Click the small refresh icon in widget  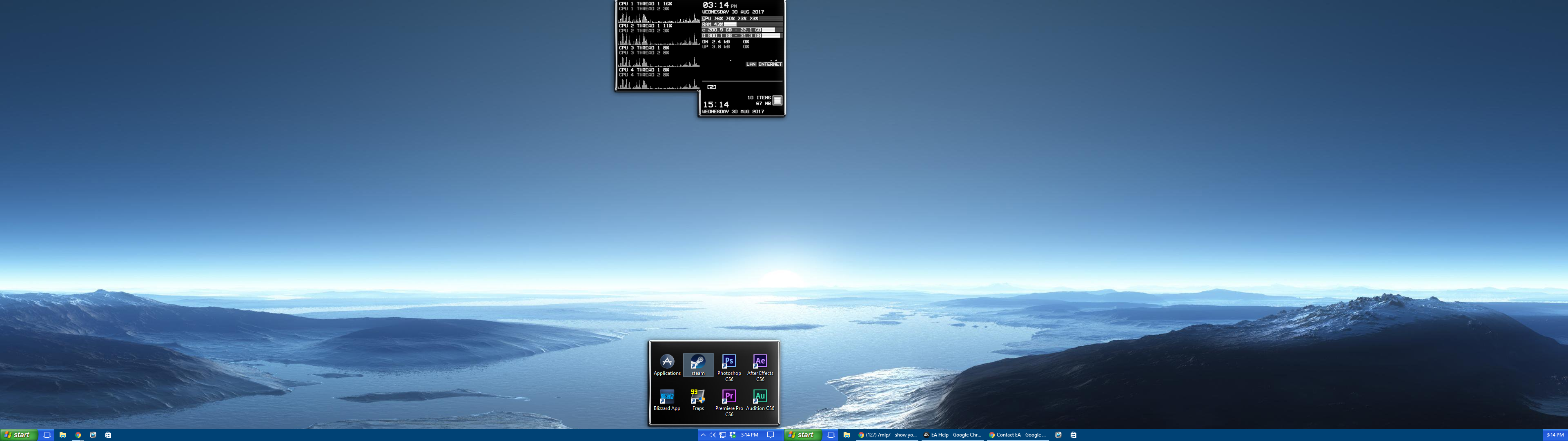coord(712,87)
